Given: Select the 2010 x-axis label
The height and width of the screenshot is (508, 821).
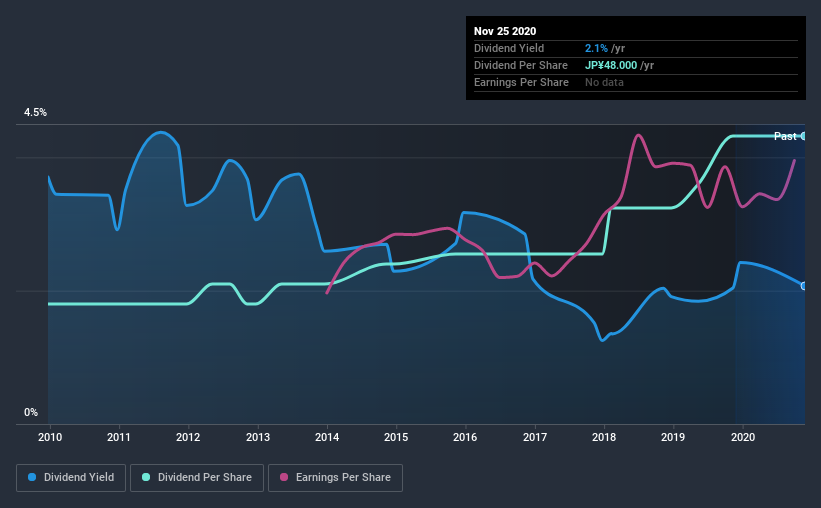Looking at the screenshot, I should point(50,437).
